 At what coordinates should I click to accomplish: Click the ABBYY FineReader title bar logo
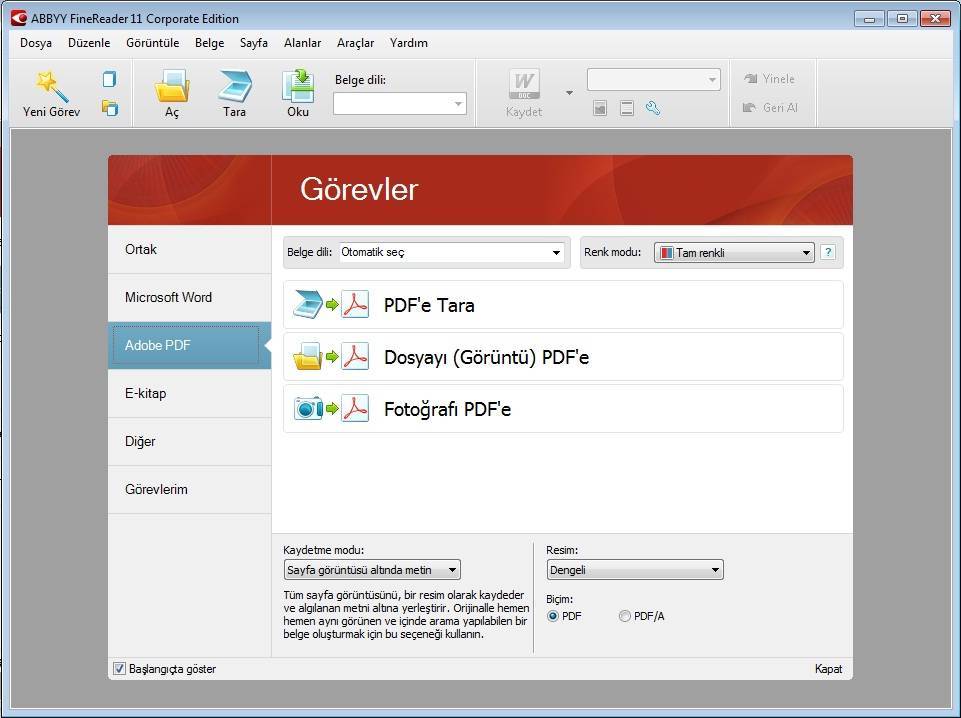[19, 18]
